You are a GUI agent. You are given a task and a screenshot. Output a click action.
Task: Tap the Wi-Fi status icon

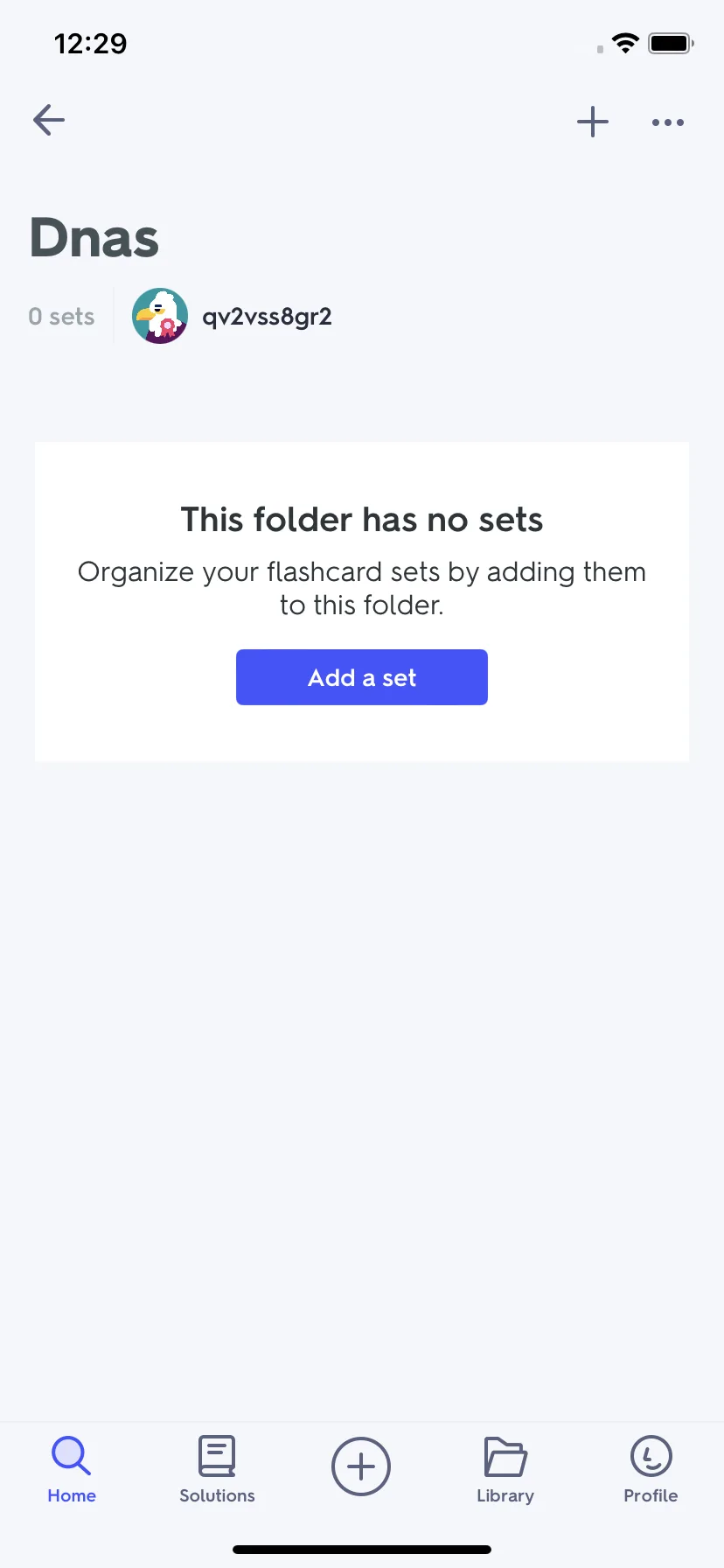pyautogui.click(x=625, y=43)
